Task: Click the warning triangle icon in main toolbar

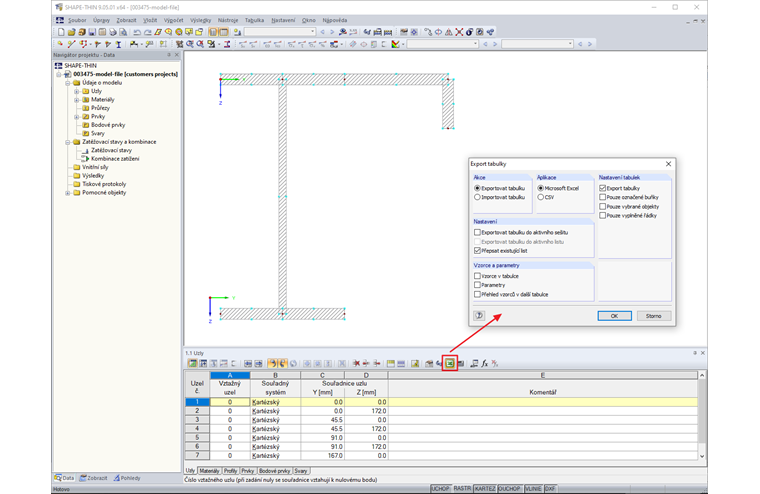Action: 449,32
